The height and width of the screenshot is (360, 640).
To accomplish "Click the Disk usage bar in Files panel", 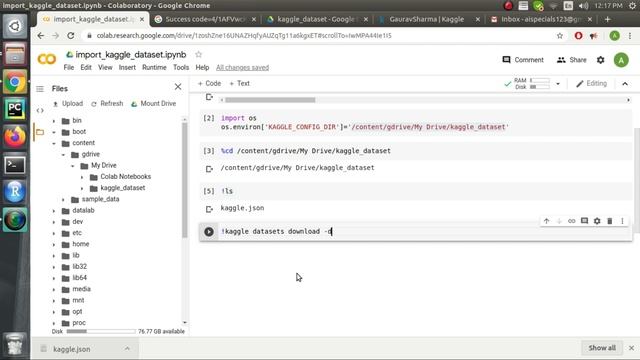I will click(x=101, y=331).
